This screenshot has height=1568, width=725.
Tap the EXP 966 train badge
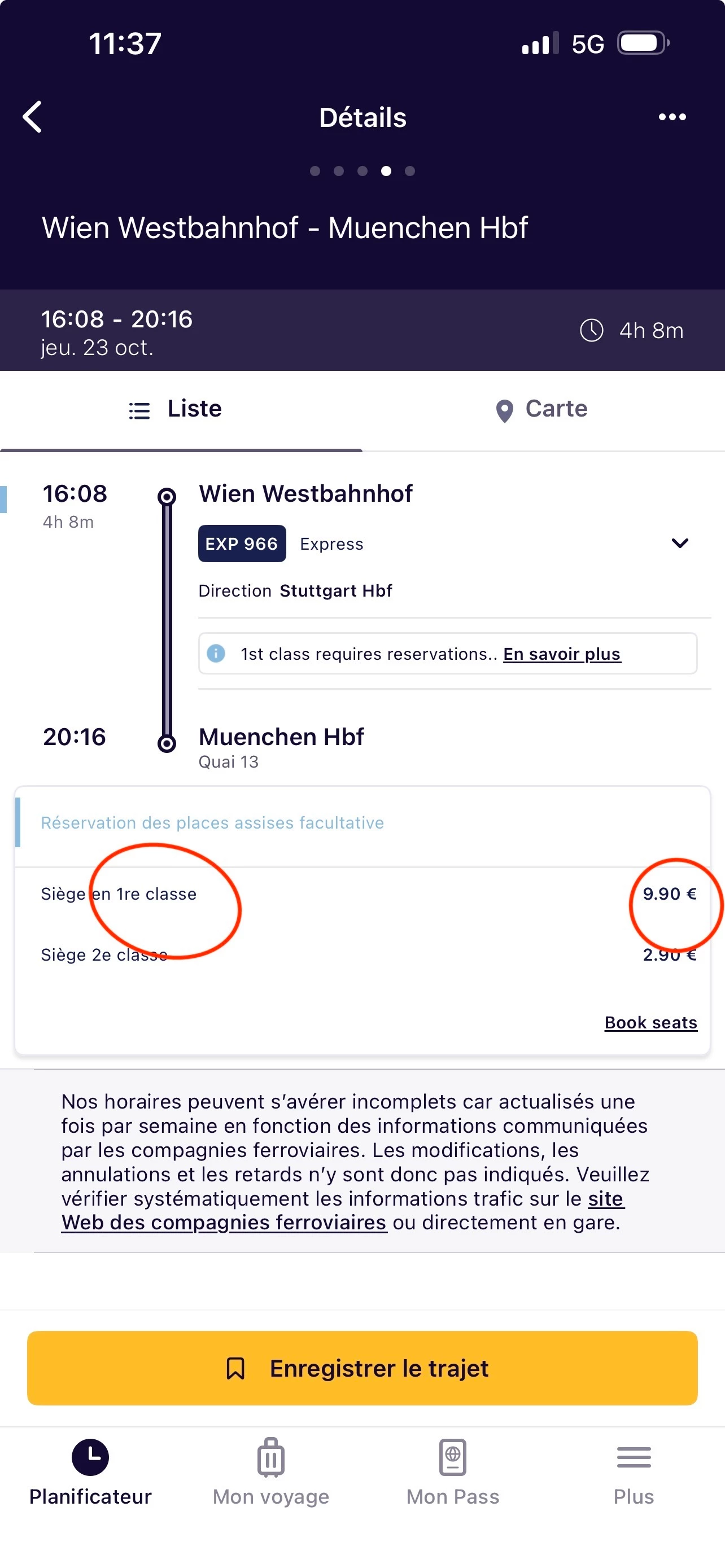pyautogui.click(x=242, y=544)
